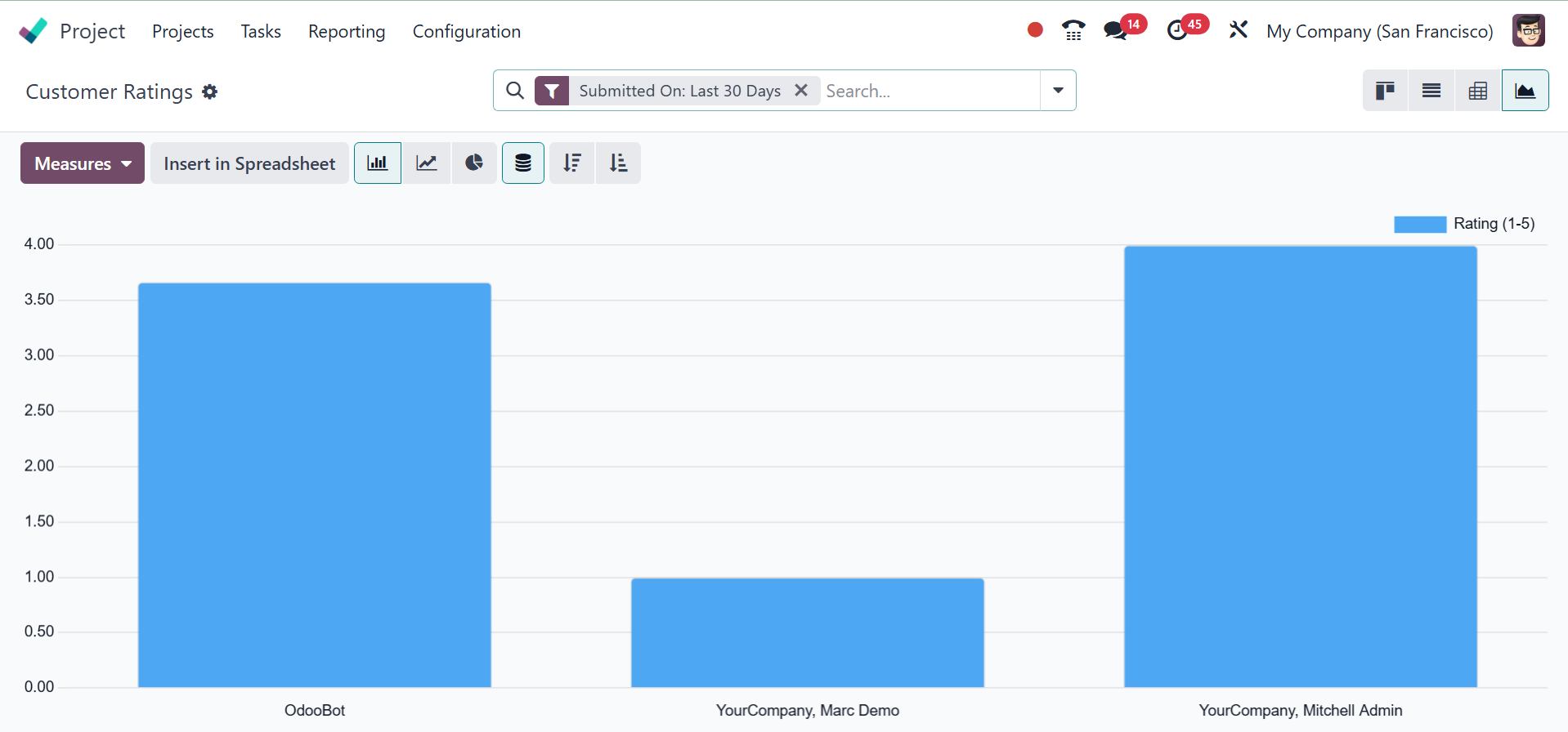Sort bars in descending order
Screen dimensions: 1568x732
coord(572,163)
